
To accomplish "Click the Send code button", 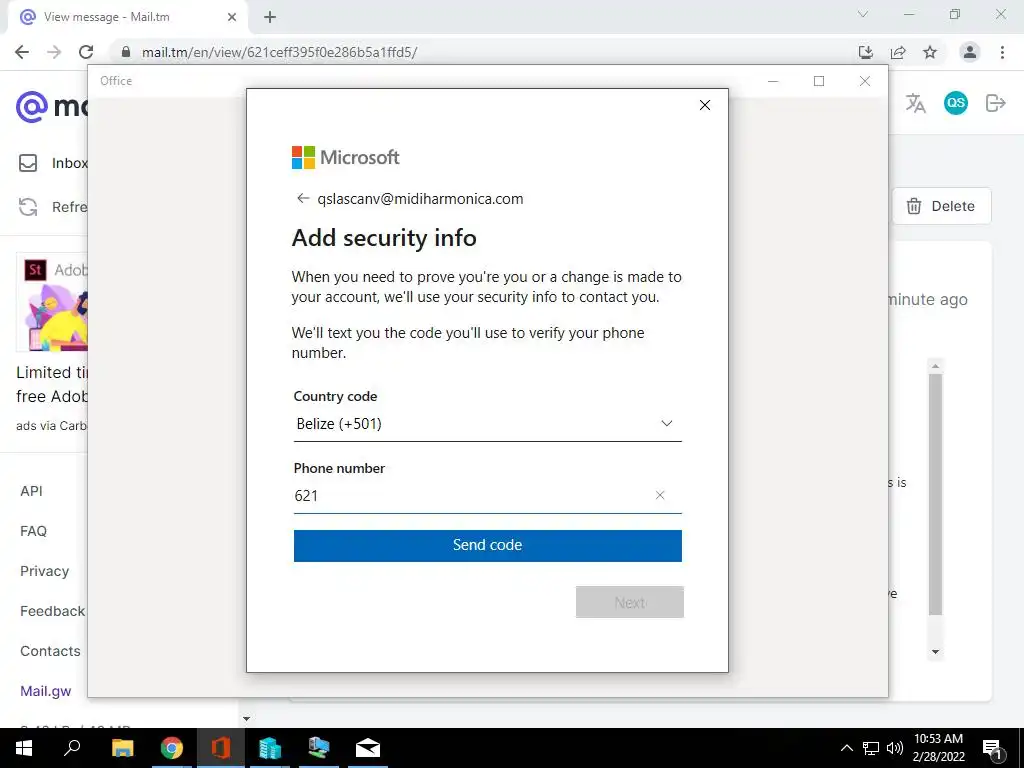I will 487,545.
